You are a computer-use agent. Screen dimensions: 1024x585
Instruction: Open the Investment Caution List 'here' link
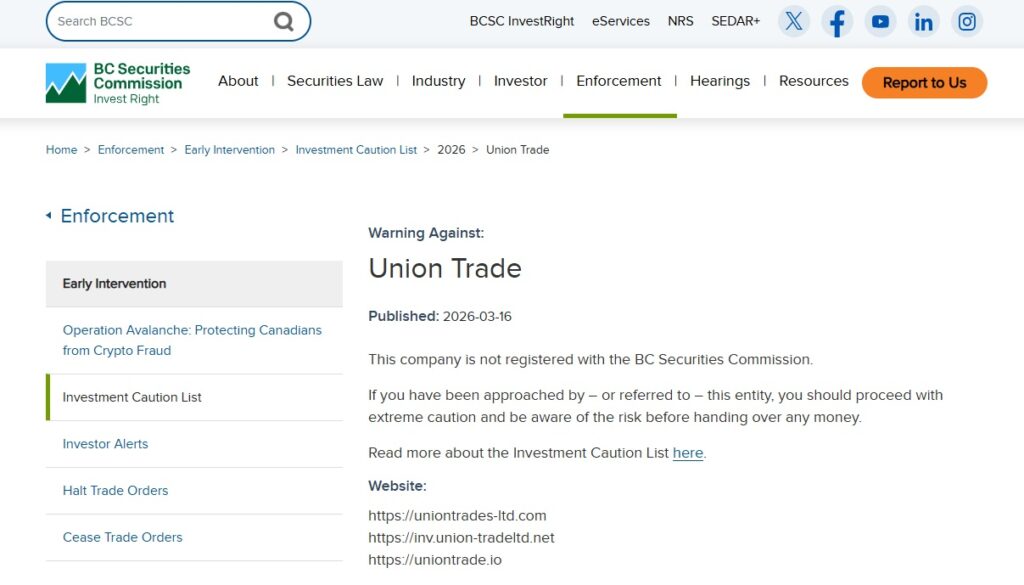[x=688, y=452]
